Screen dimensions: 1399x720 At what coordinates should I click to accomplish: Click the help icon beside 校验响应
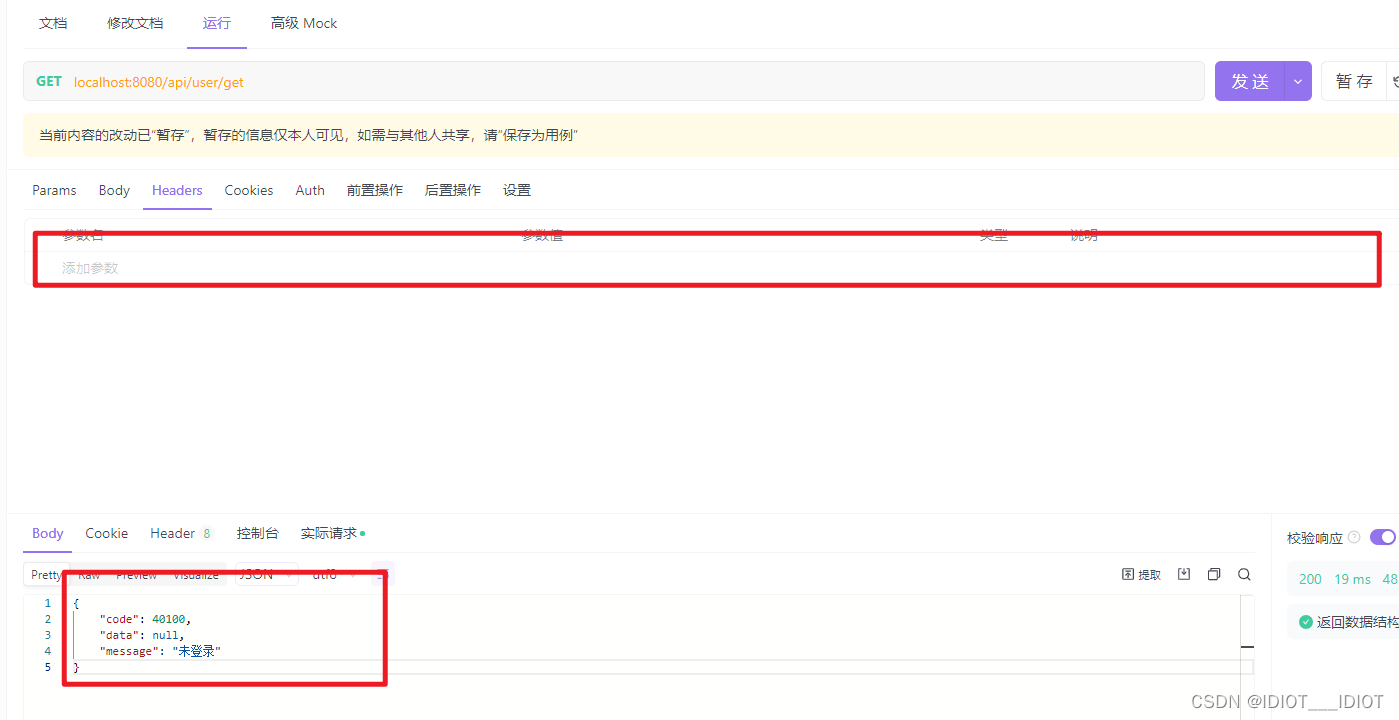(x=1354, y=537)
